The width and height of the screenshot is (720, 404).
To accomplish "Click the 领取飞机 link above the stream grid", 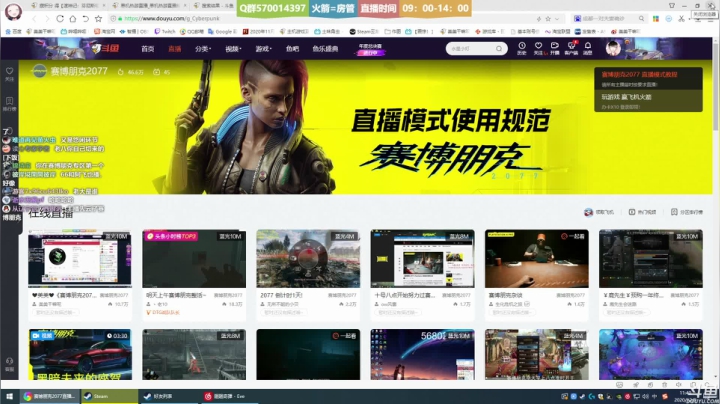I will pyautogui.click(x=599, y=212).
